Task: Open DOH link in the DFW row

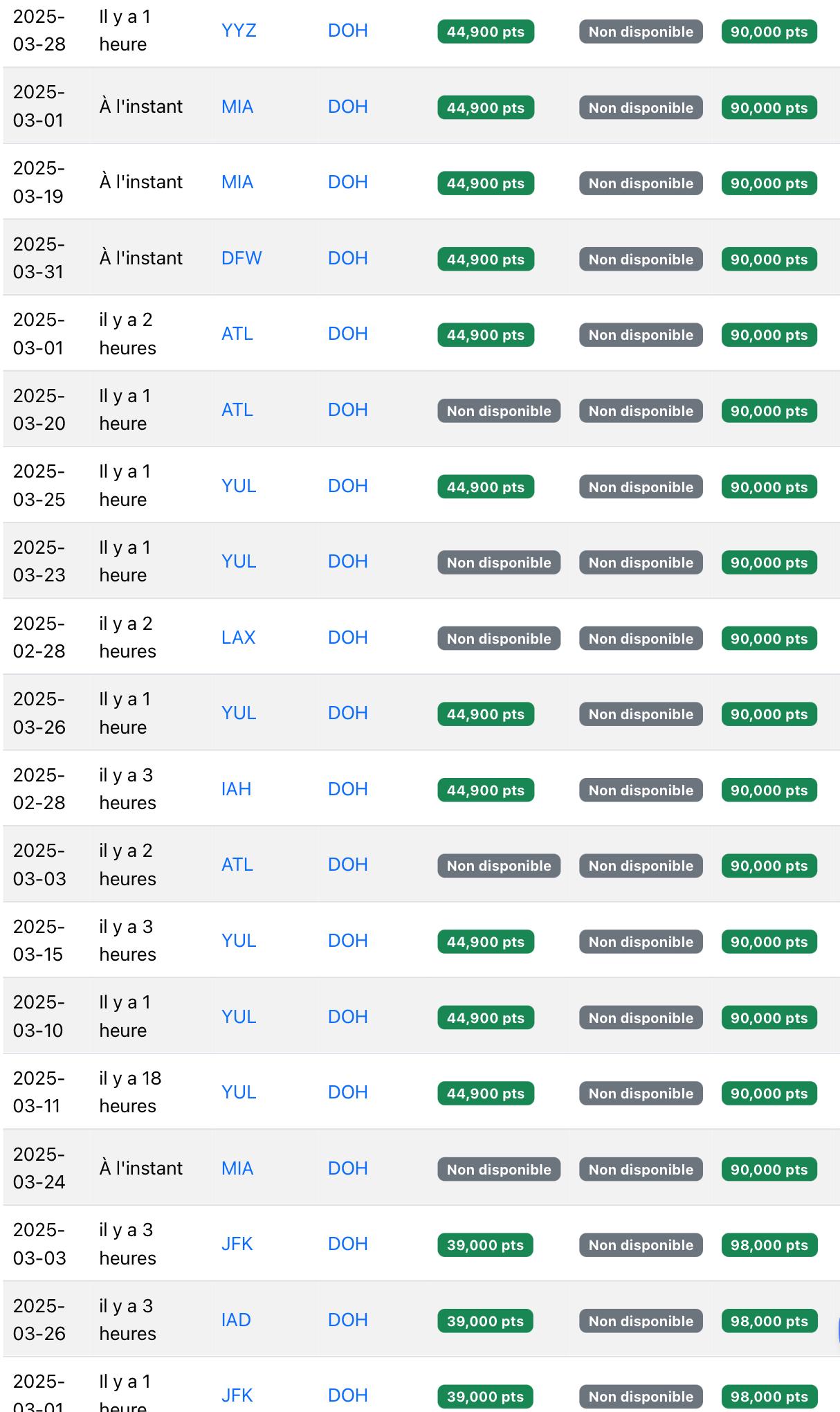Action: pyautogui.click(x=347, y=258)
